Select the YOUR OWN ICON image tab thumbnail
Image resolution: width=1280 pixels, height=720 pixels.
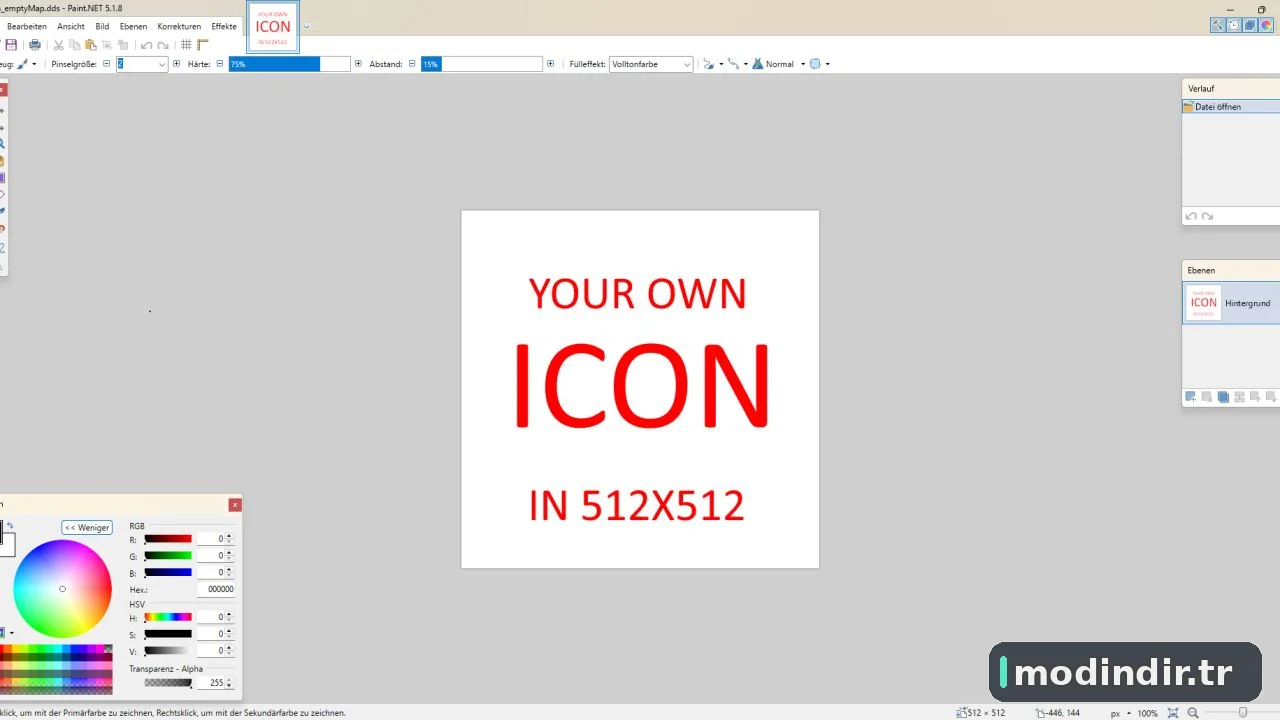273,27
